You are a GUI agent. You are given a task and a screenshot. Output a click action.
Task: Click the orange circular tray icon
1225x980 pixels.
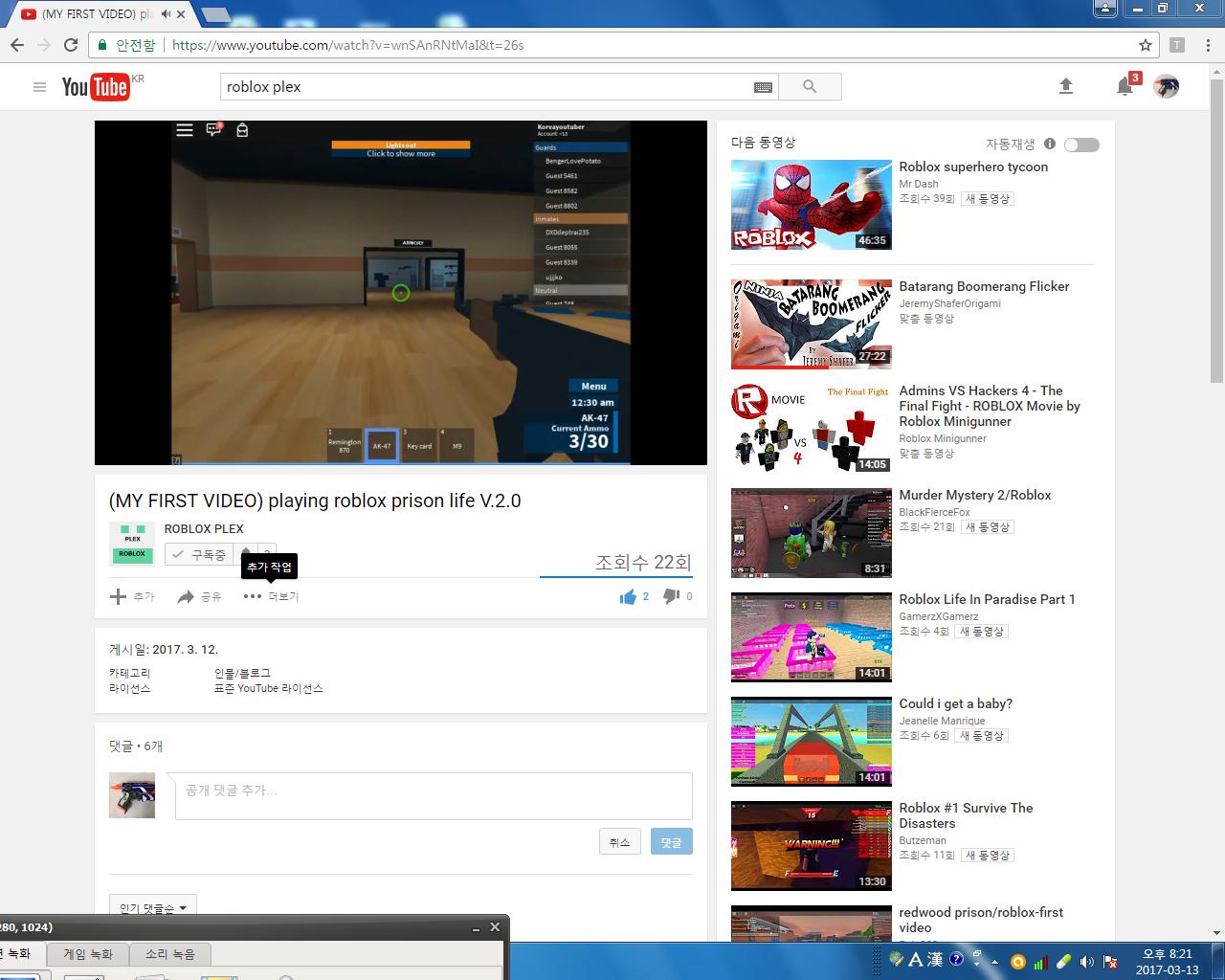[x=1018, y=962]
